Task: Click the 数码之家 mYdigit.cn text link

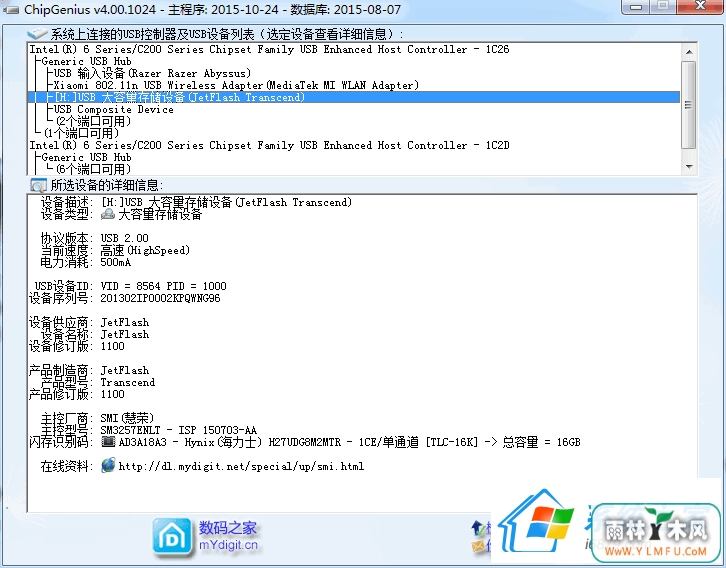Action: click(228, 536)
